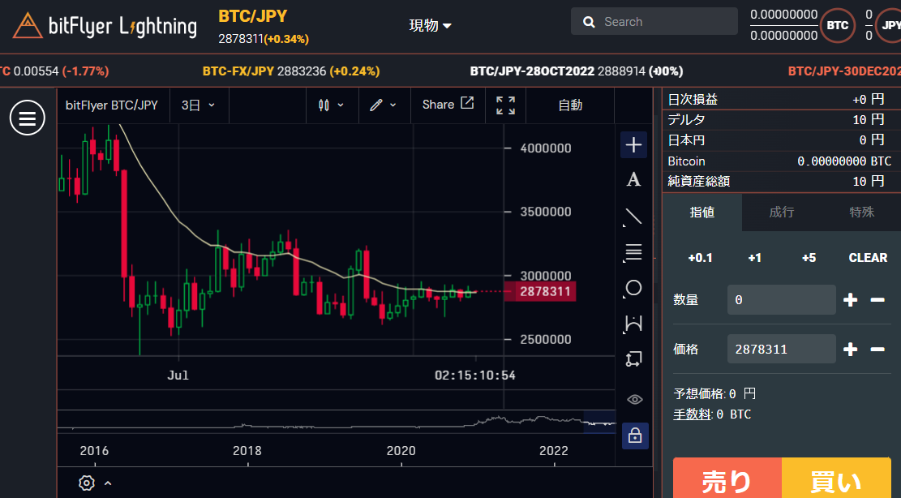Toggle the lock drawings button

pos(634,435)
